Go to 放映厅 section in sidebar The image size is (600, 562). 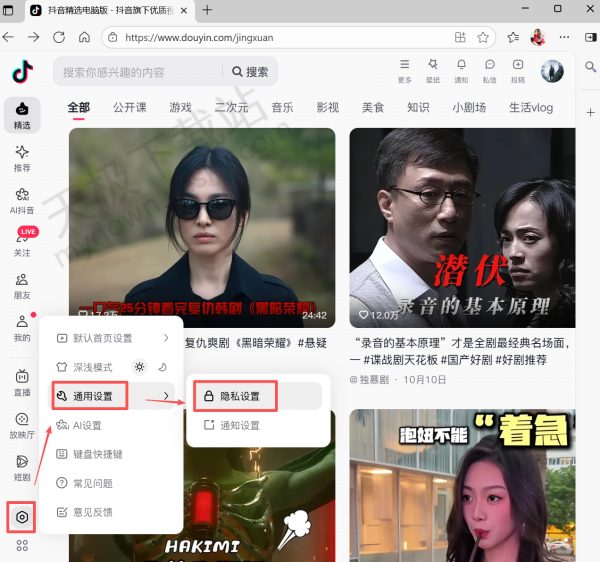(22, 424)
